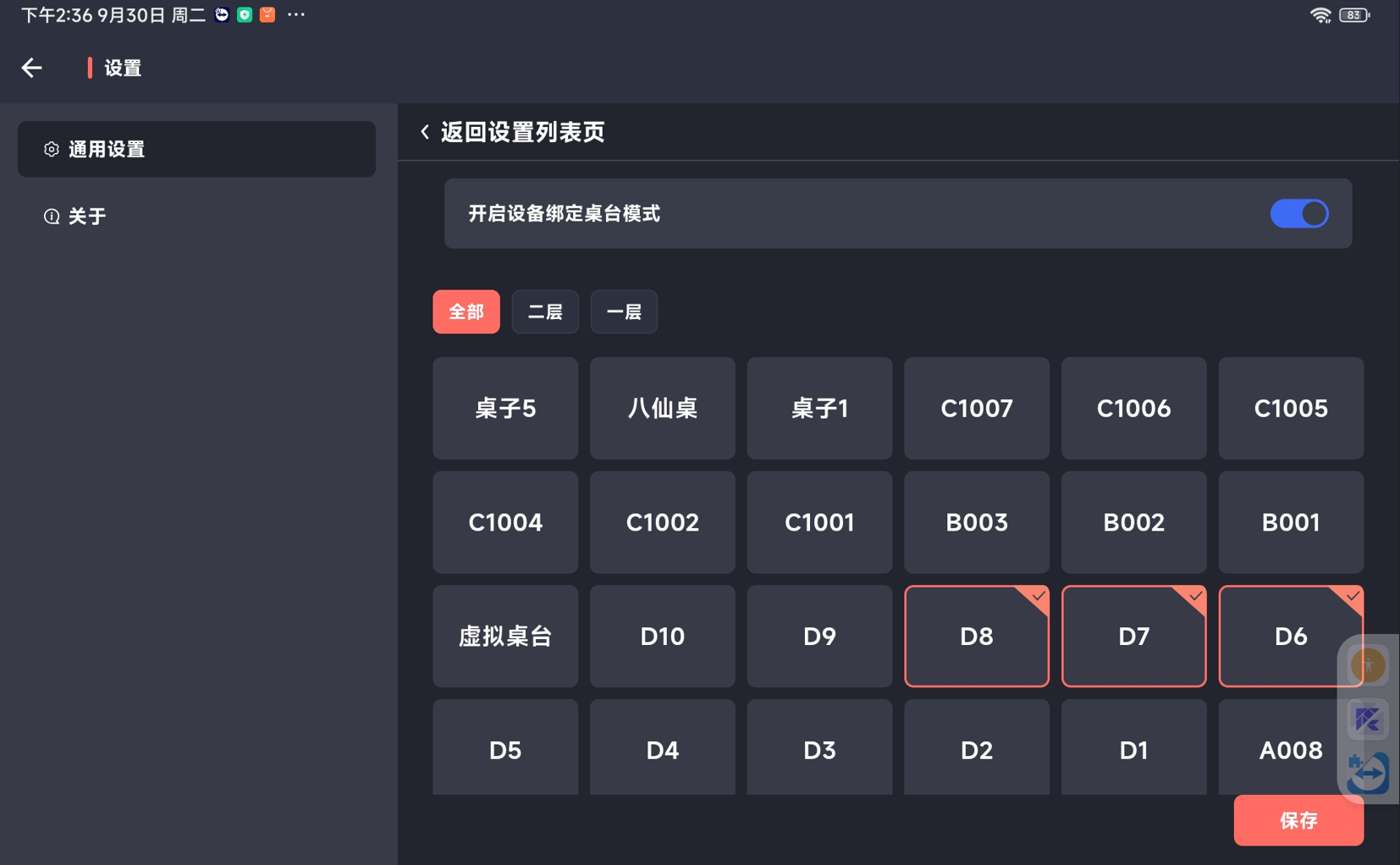Show more notifications via the three dots
Viewport: 1400px width, 865px height.
pyautogui.click(x=295, y=15)
